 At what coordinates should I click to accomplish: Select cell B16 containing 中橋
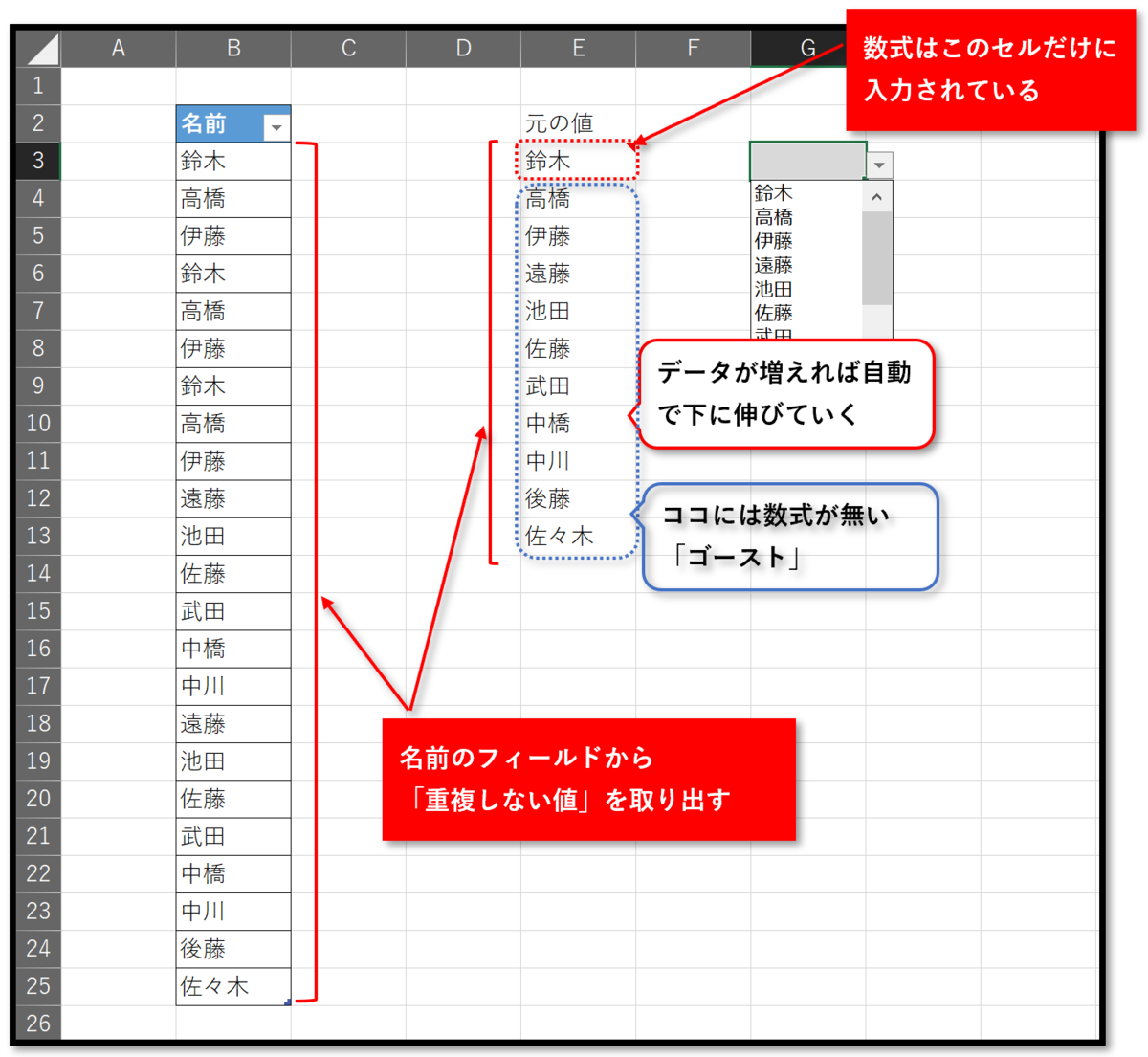coord(233,648)
